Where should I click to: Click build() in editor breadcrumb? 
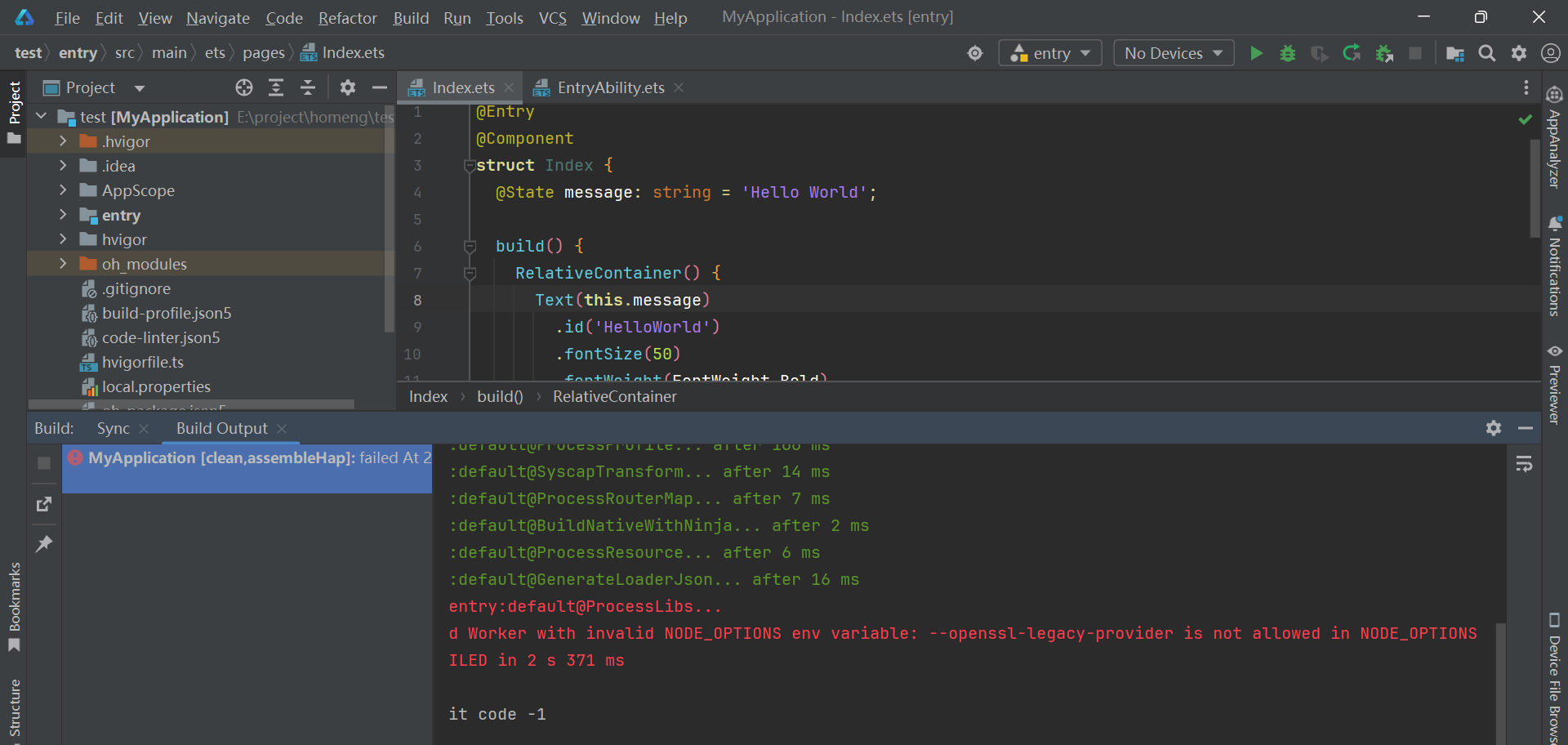coord(500,396)
